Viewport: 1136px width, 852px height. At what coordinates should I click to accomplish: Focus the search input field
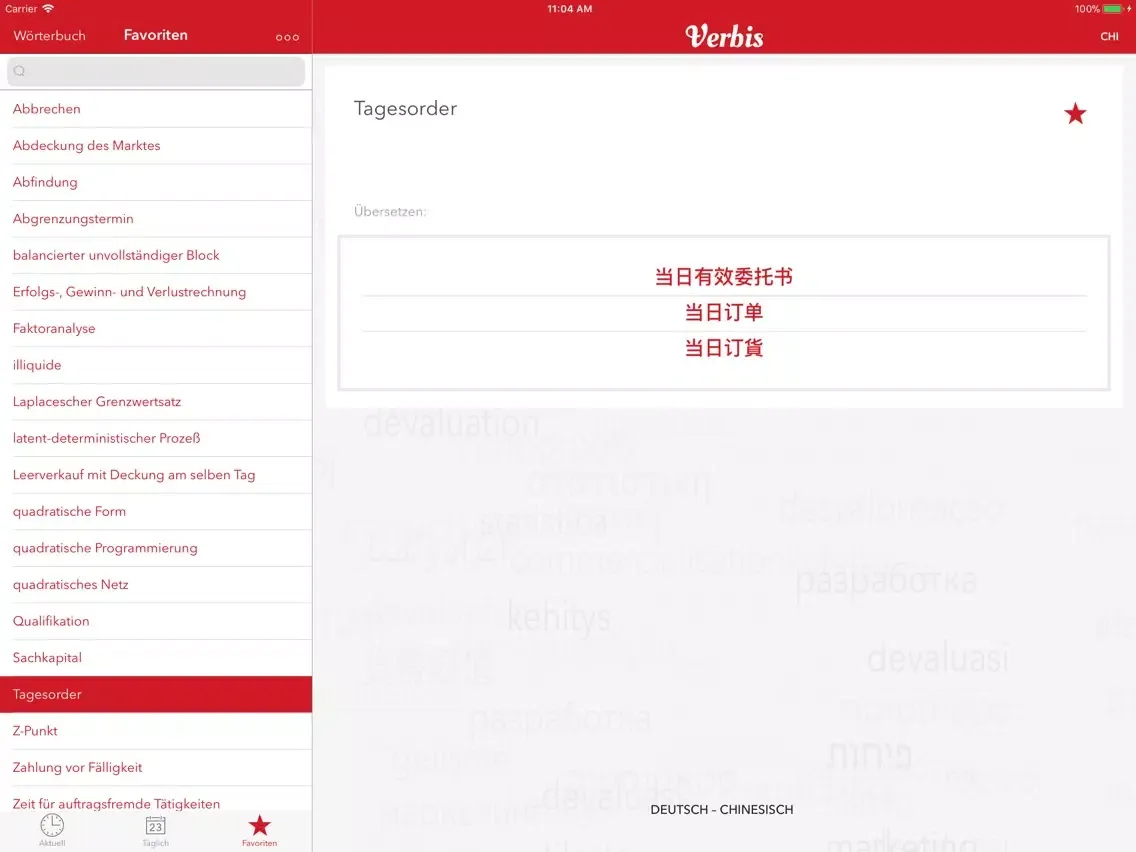[x=156, y=71]
